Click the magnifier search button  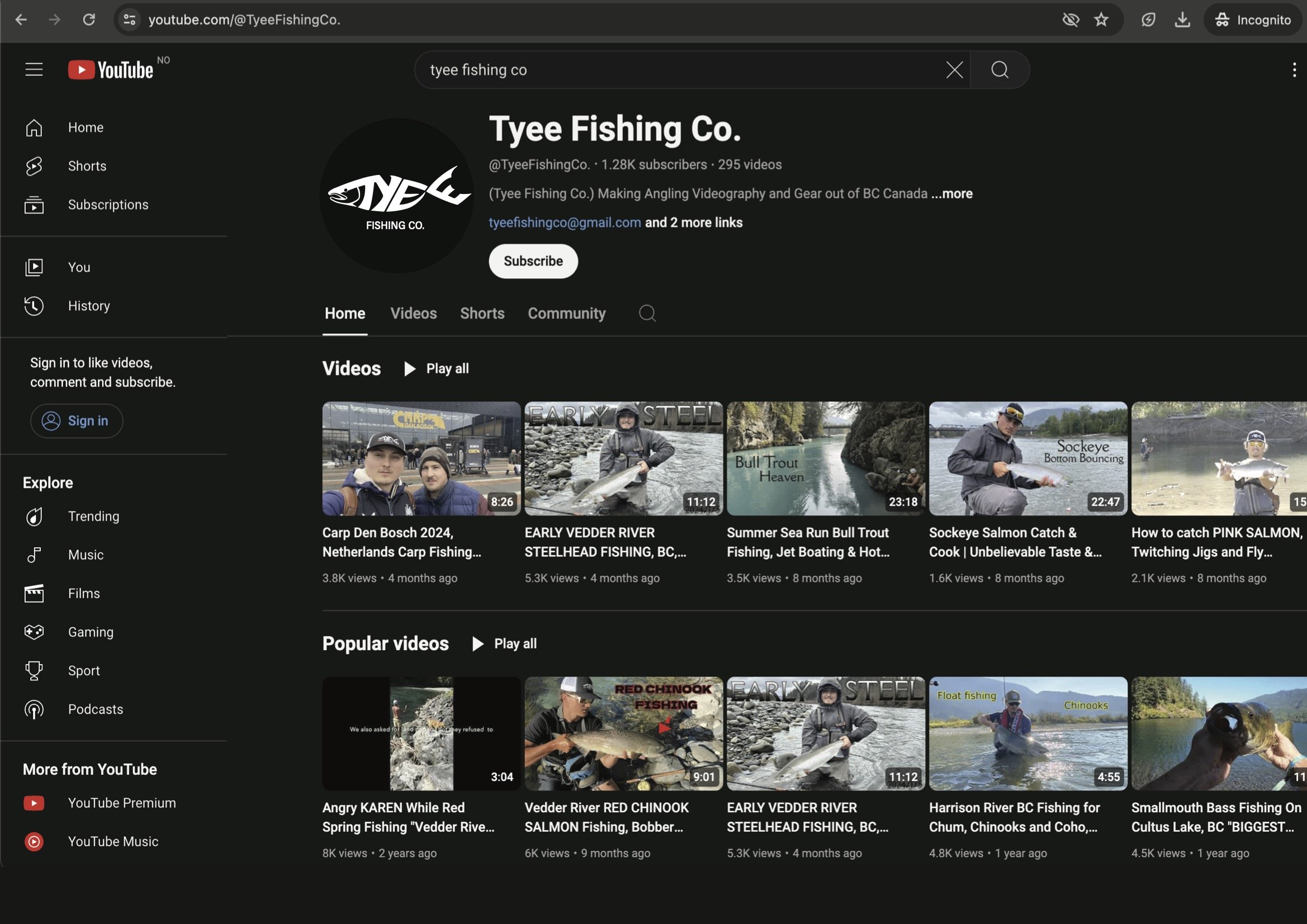pyautogui.click(x=1000, y=69)
